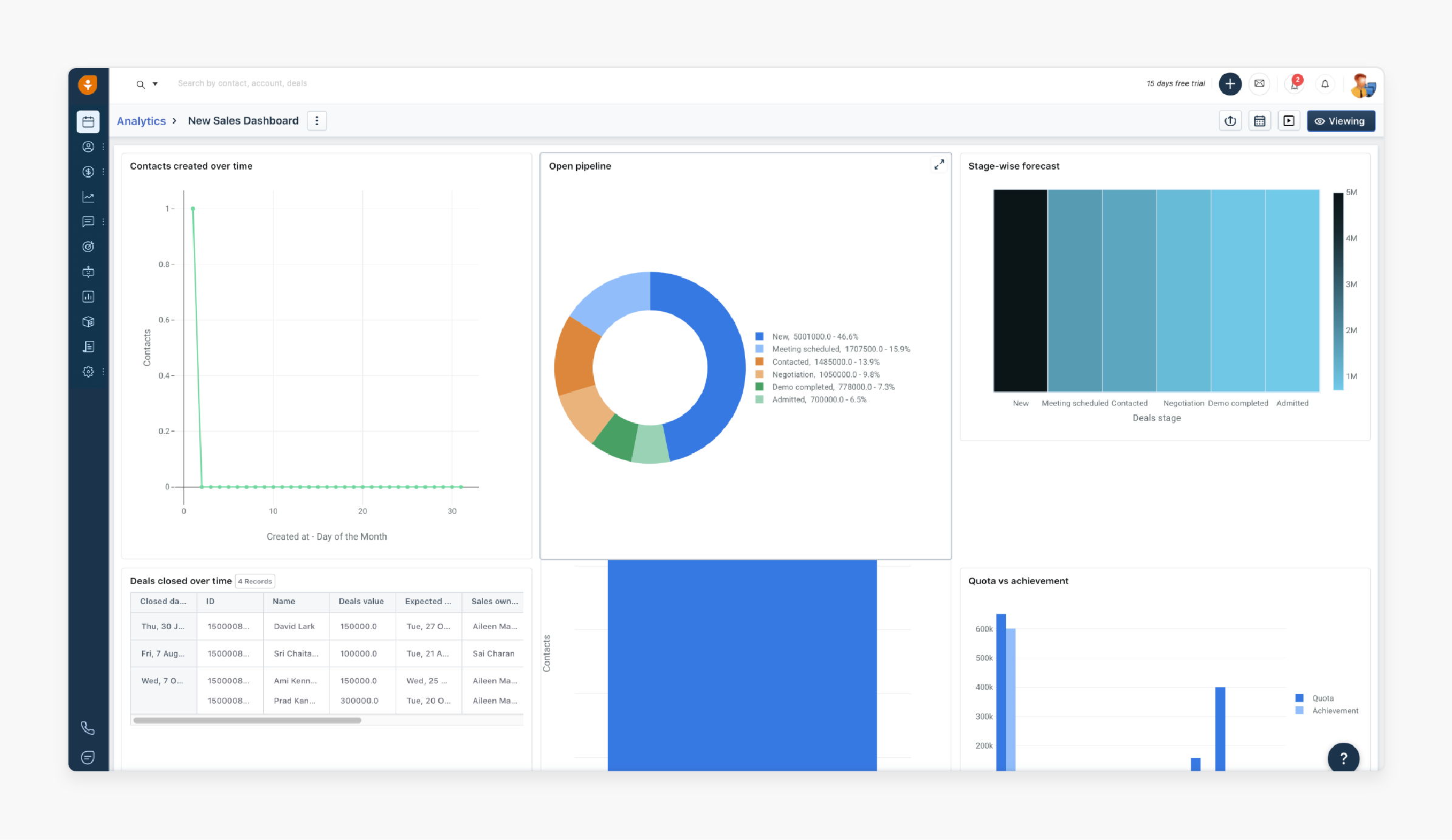Click Sai Charan sales owner cell
1452x840 pixels.
click(494, 653)
